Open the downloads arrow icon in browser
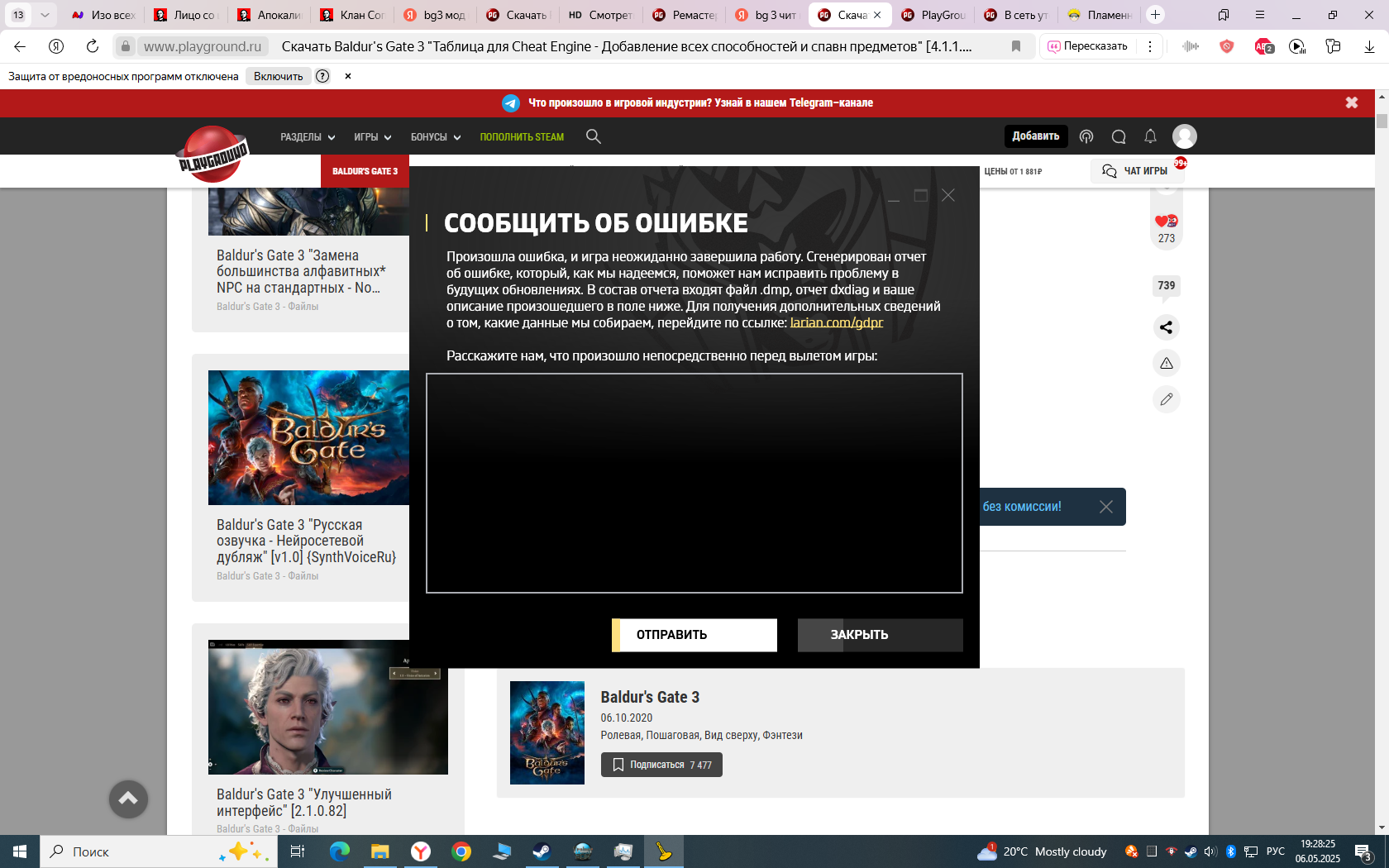This screenshot has width=1389, height=868. pyautogui.click(x=1369, y=46)
